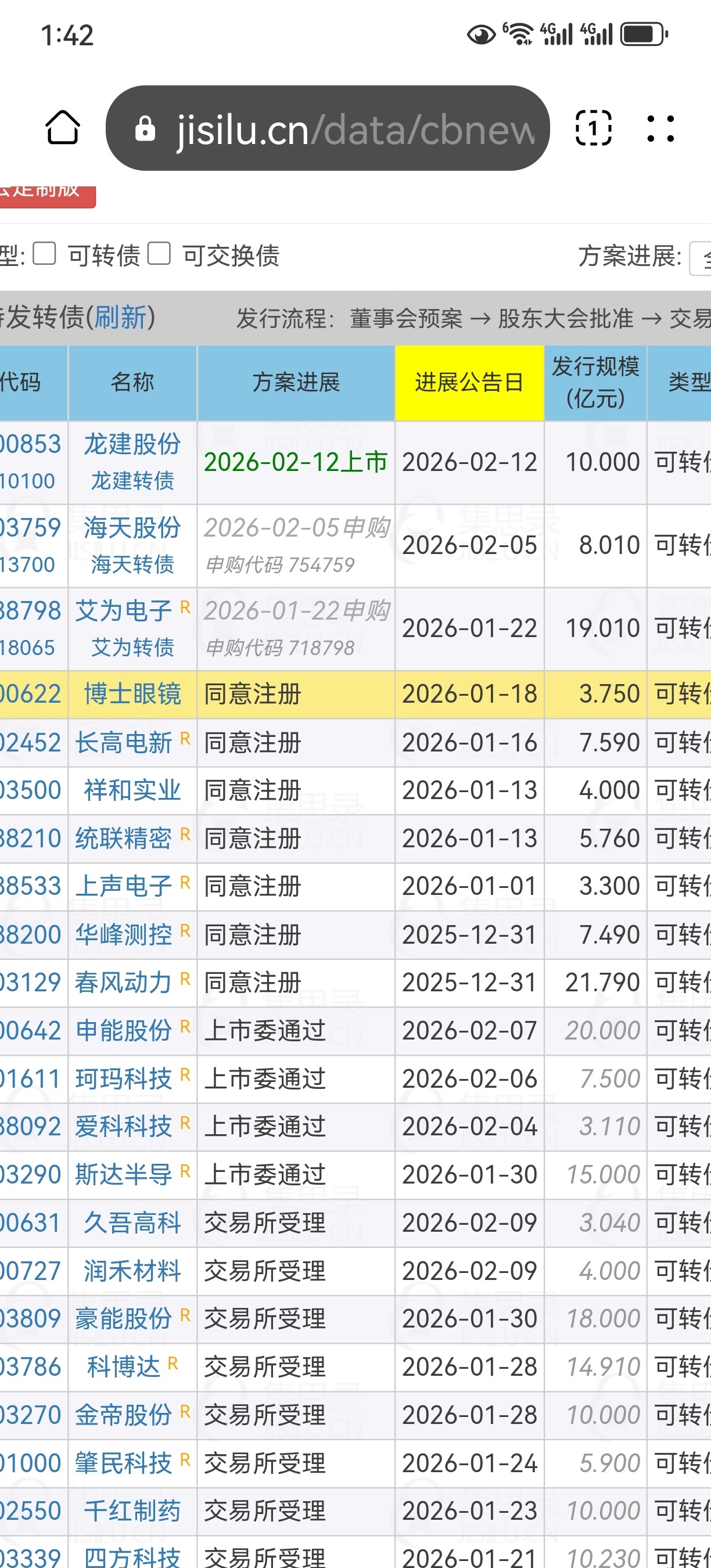The image size is (711, 1568).
Task: Click the R icon next to 申能股份
Action: (186, 1027)
